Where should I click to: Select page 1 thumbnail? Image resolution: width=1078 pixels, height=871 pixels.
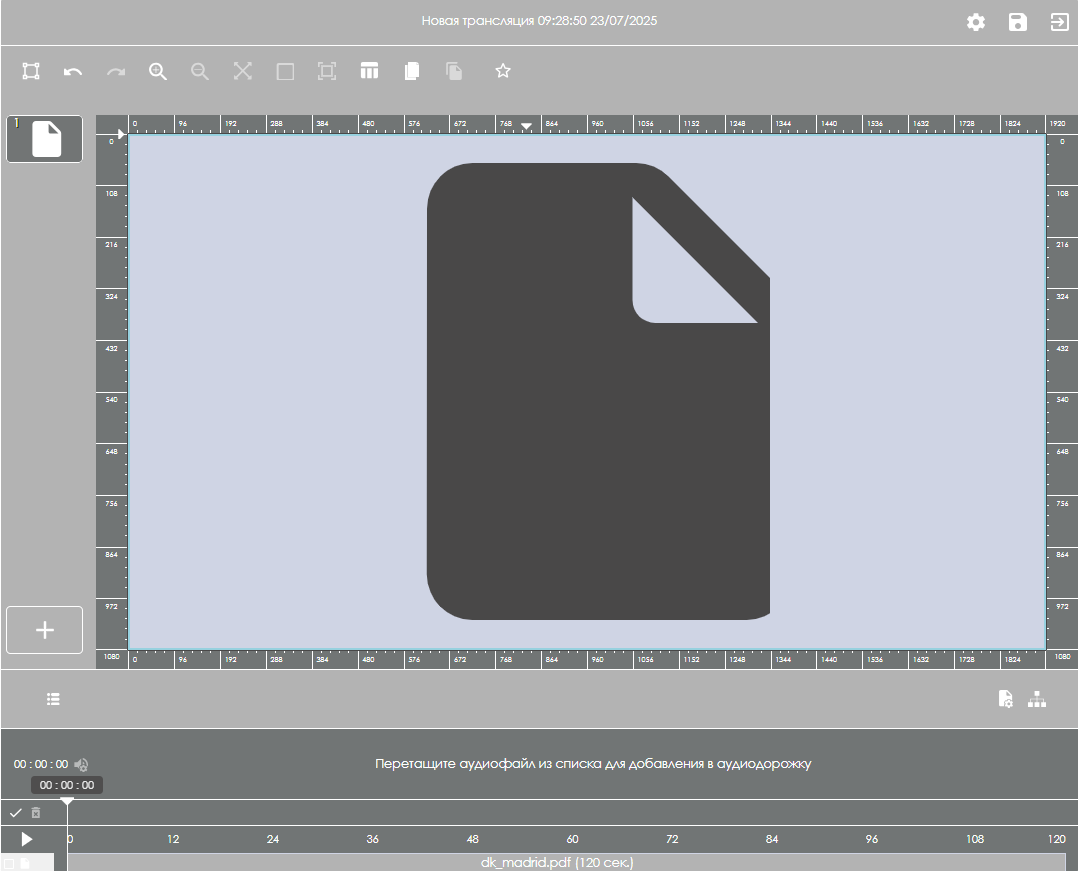(45, 139)
